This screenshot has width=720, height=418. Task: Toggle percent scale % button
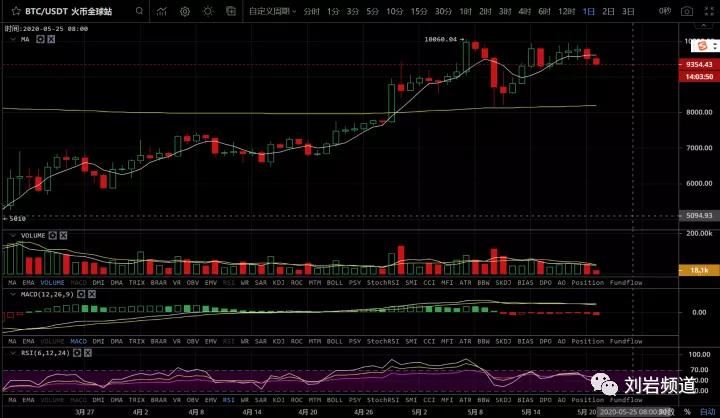tap(687, 412)
